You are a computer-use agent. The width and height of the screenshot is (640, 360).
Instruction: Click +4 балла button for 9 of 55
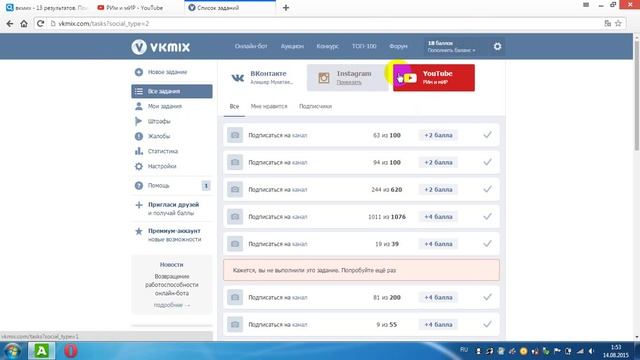click(x=438, y=324)
